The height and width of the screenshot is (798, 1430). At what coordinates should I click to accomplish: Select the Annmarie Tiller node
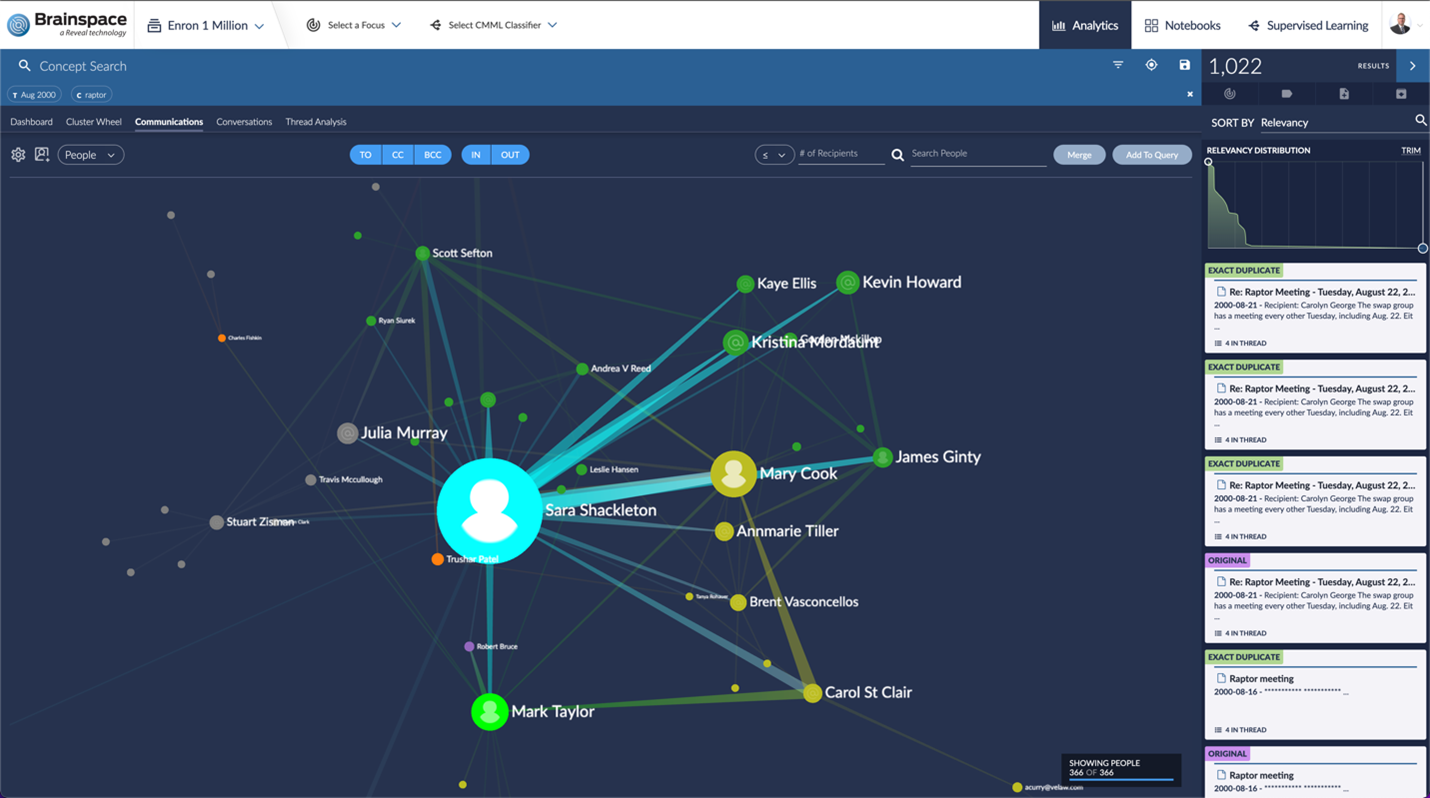[x=724, y=532]
